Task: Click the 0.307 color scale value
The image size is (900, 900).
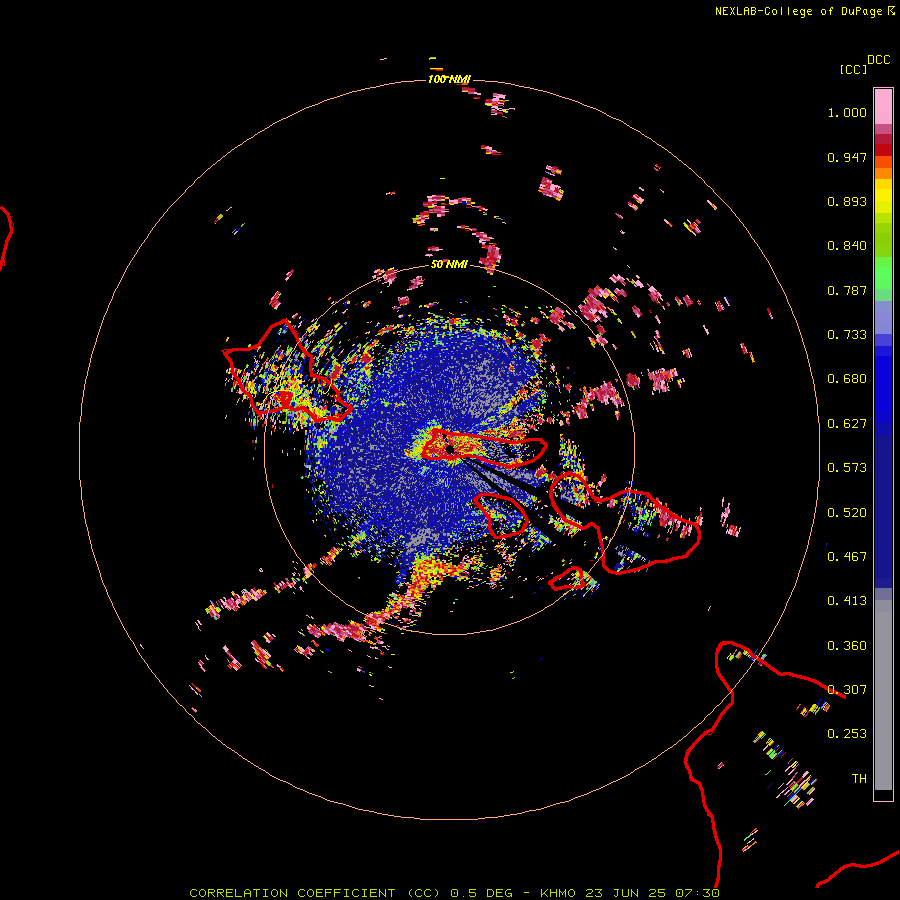Action: pos(847,690)
